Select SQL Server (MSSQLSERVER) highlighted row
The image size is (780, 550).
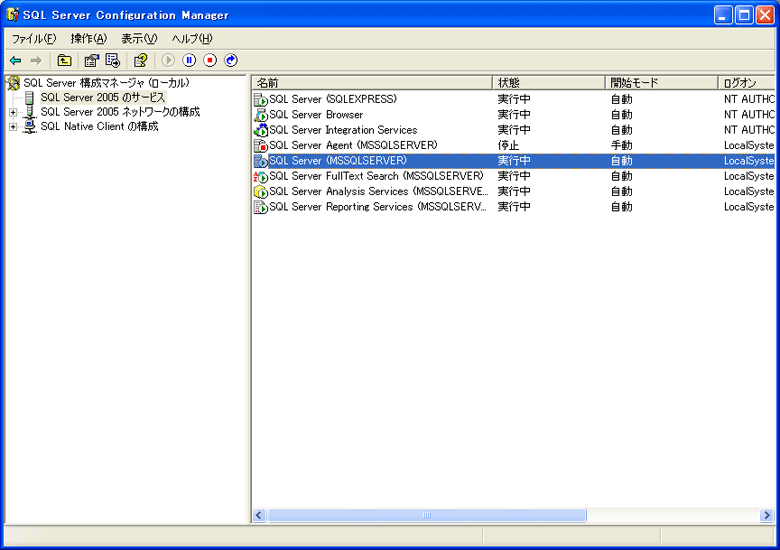tap(514, 161)
